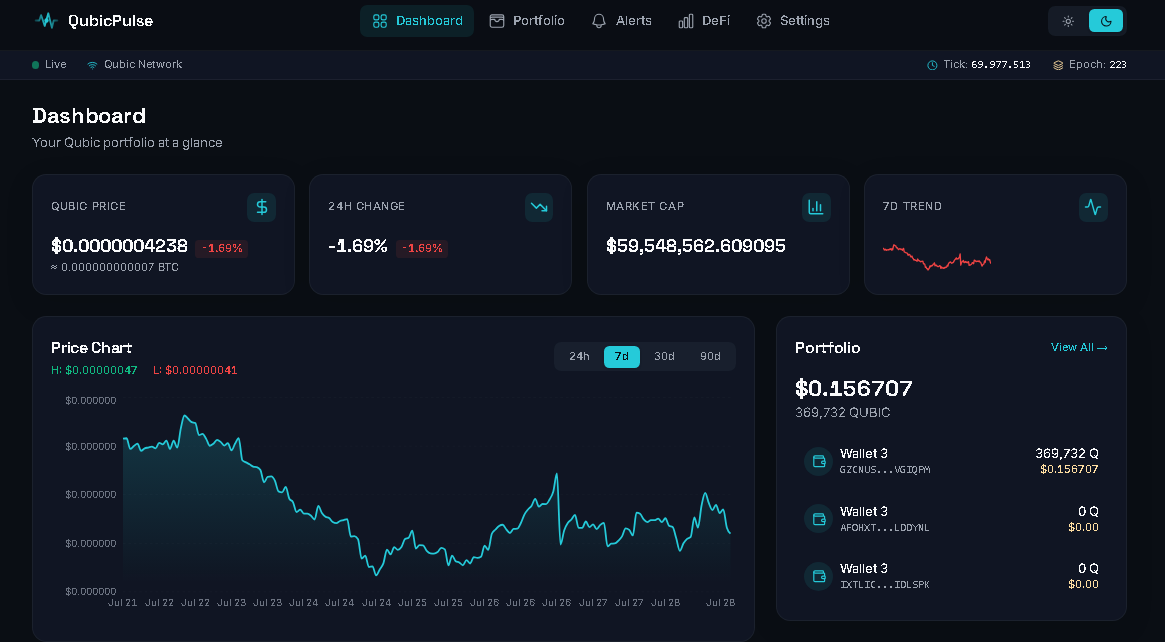
Task: Click the -1.69% badge on 24H Change card
Action: click(422, 248)
